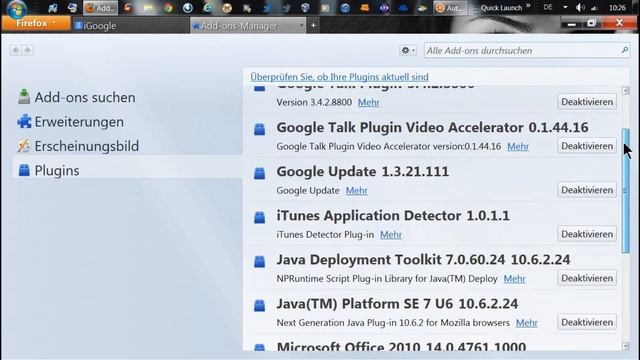Click Mehr for NPRuntime Script Plug-in Library
640x360 pixels.
(515, 279)
